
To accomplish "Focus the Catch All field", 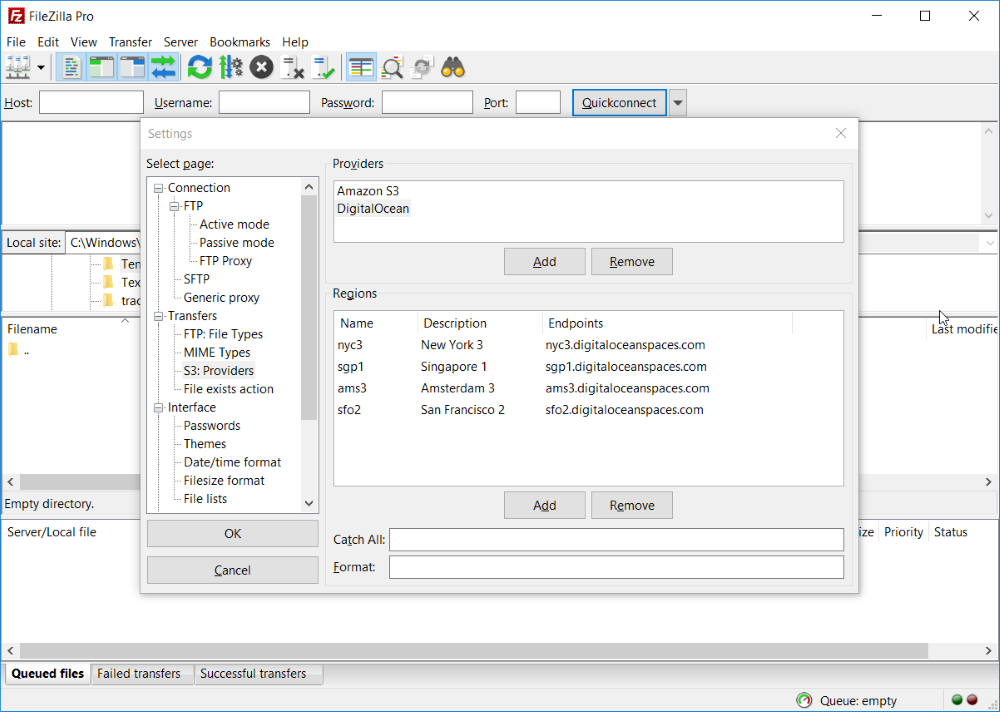I will point(617,540).
